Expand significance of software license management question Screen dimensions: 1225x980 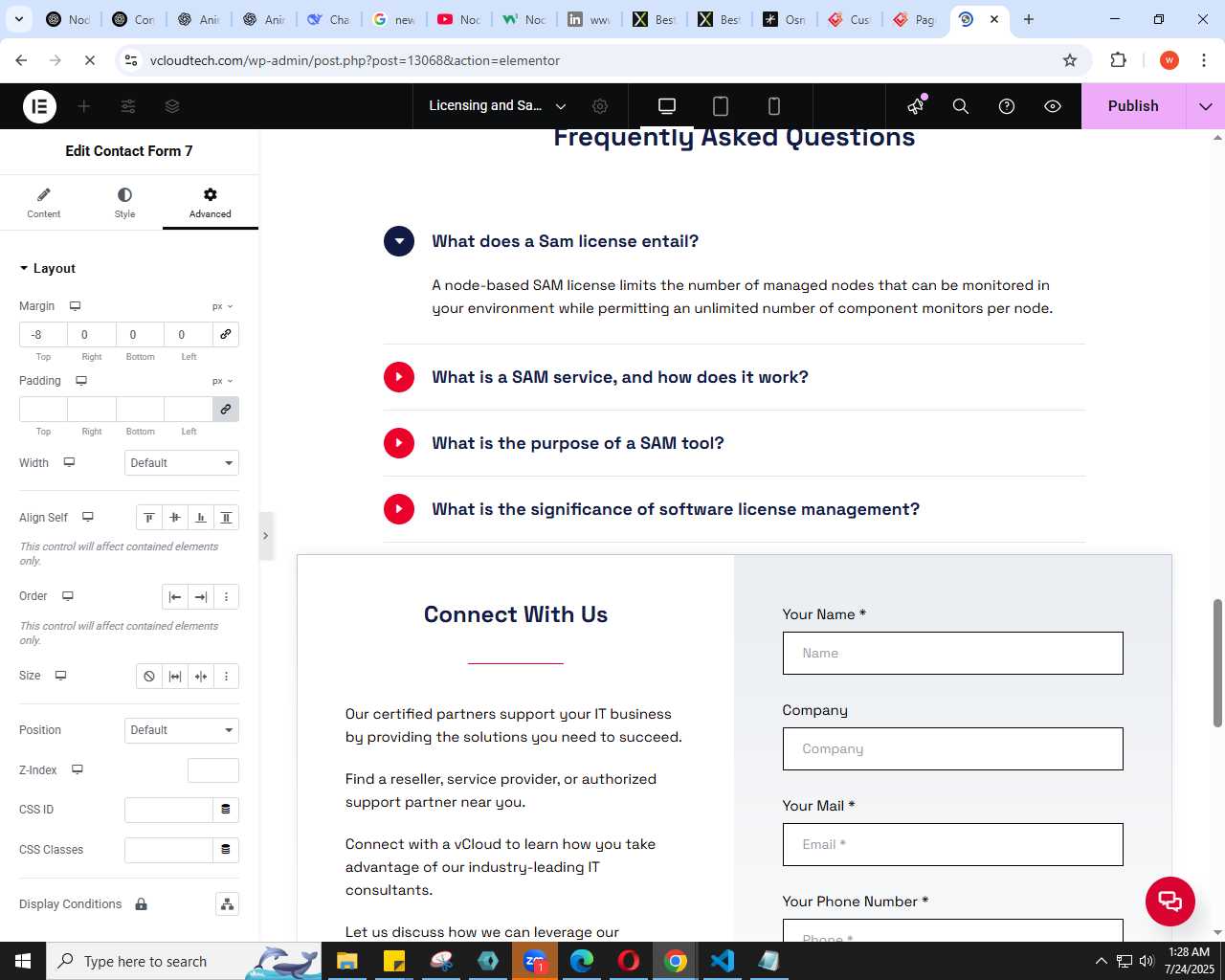point(399,509)
